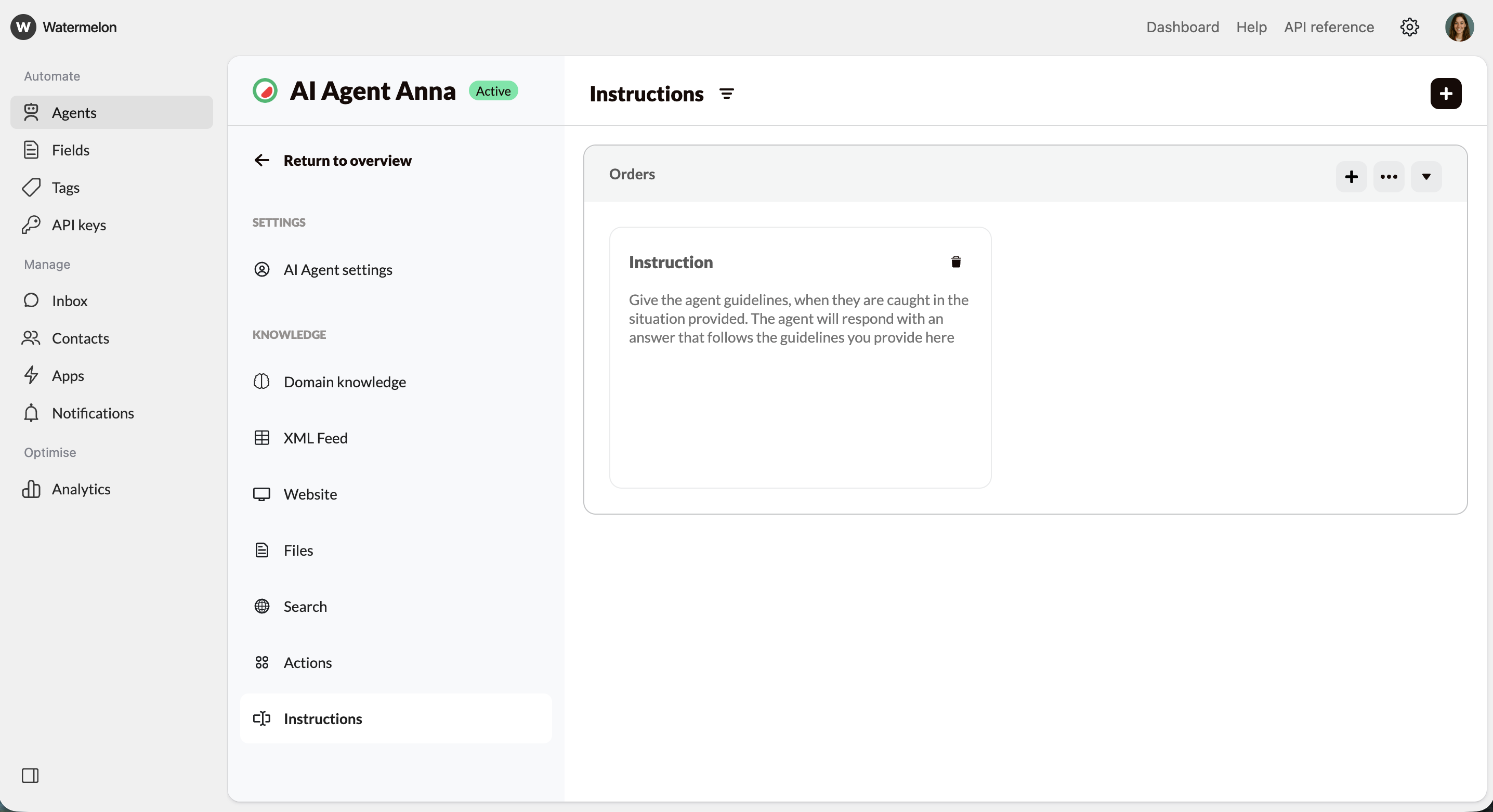Click the Active status badge
Image resolution: width=1493 pixels, height=812 pixels.
(493, 91)
